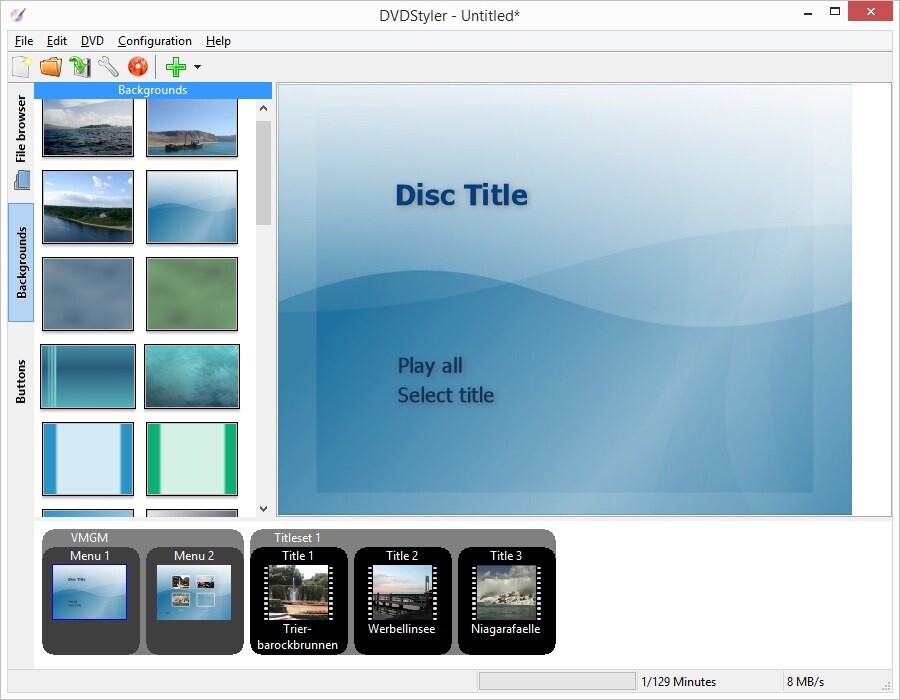Select the Niagarafaelle title thumbnail
Screen dimensions: 900x700
[x=506, y=592]
